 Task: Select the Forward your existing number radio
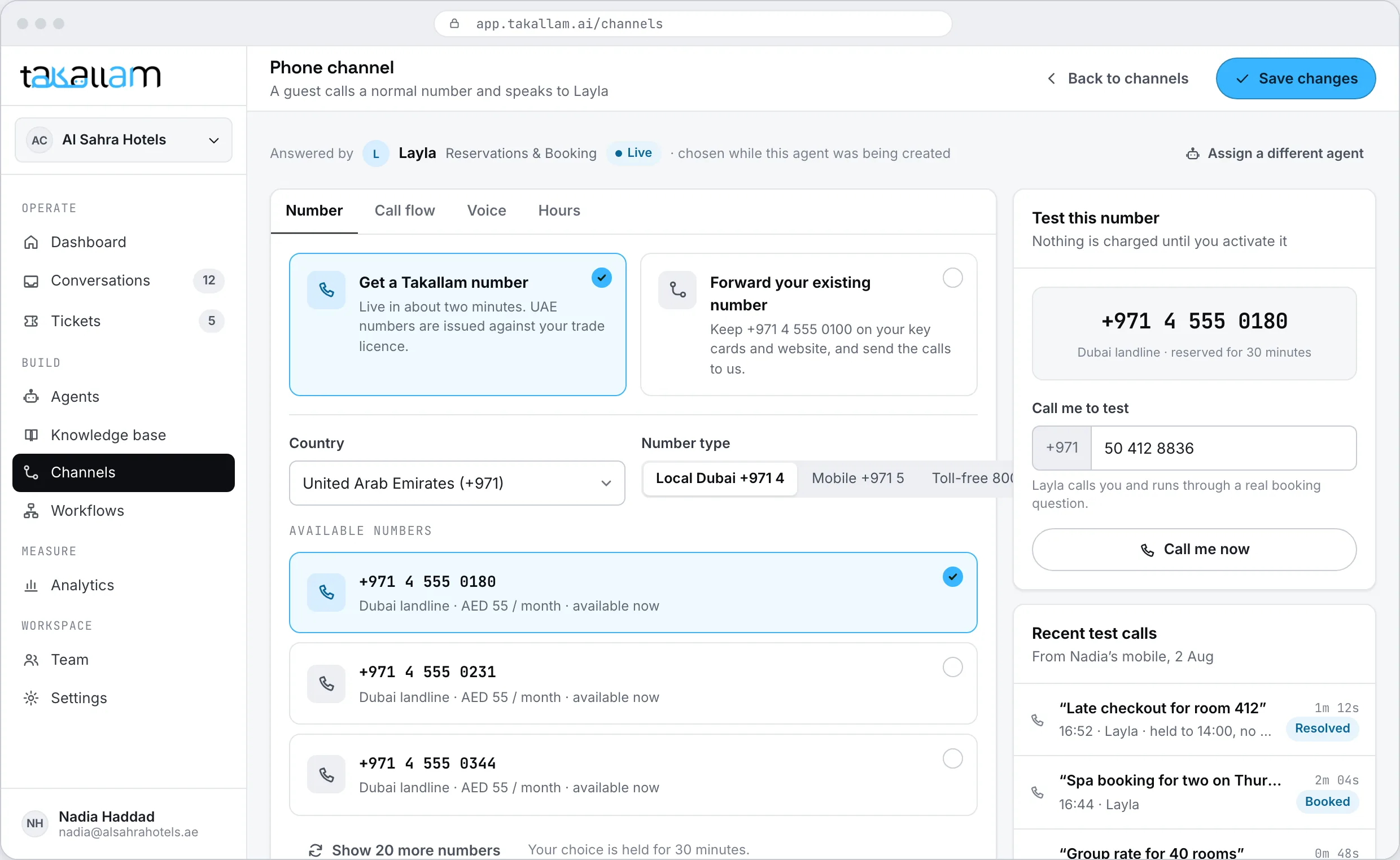point(952,278)
